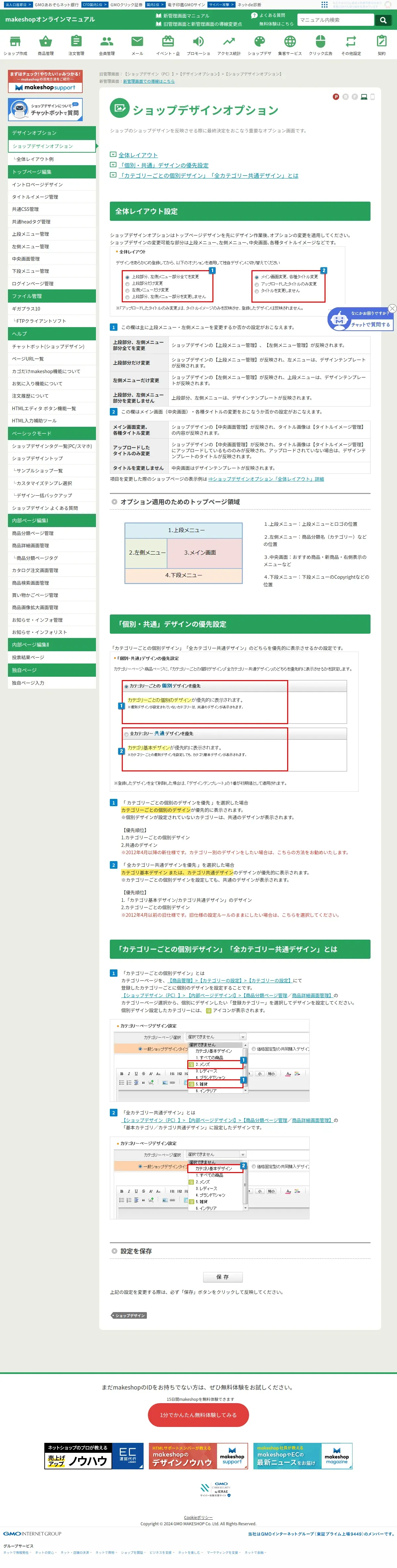Image resolution: width=397 pixels, height=1568 pixels.
Task: Click the ショップデザインオプション title icon
Action: 119,108
